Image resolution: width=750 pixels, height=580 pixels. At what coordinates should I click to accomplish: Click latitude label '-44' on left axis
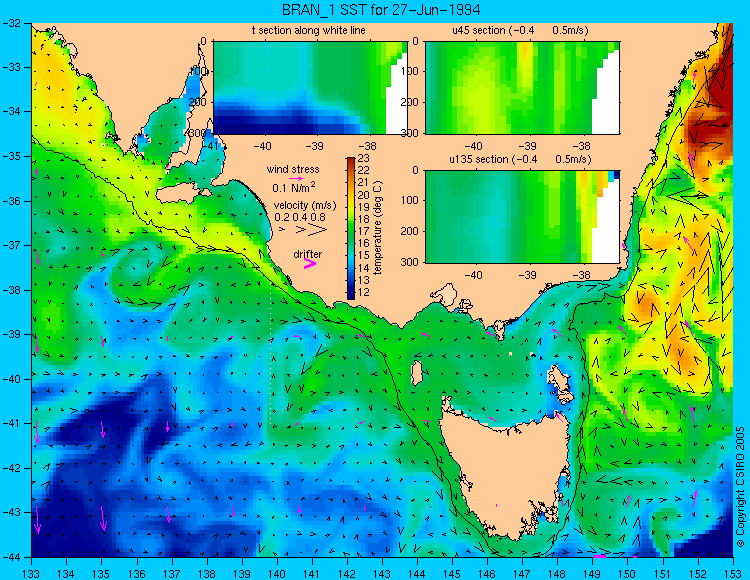pos(11,557)
